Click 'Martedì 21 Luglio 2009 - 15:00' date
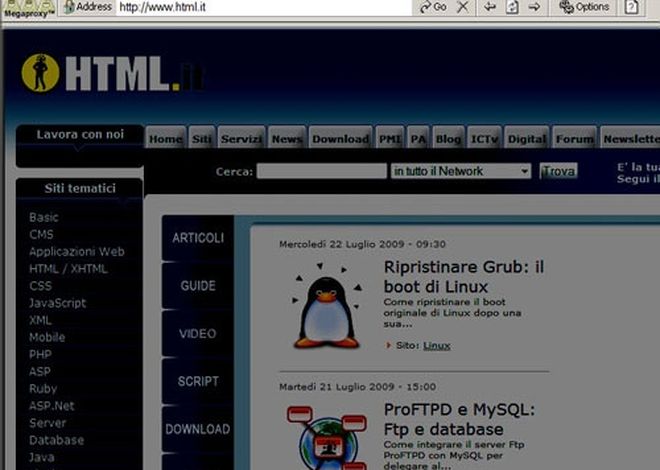 [357, 386]
